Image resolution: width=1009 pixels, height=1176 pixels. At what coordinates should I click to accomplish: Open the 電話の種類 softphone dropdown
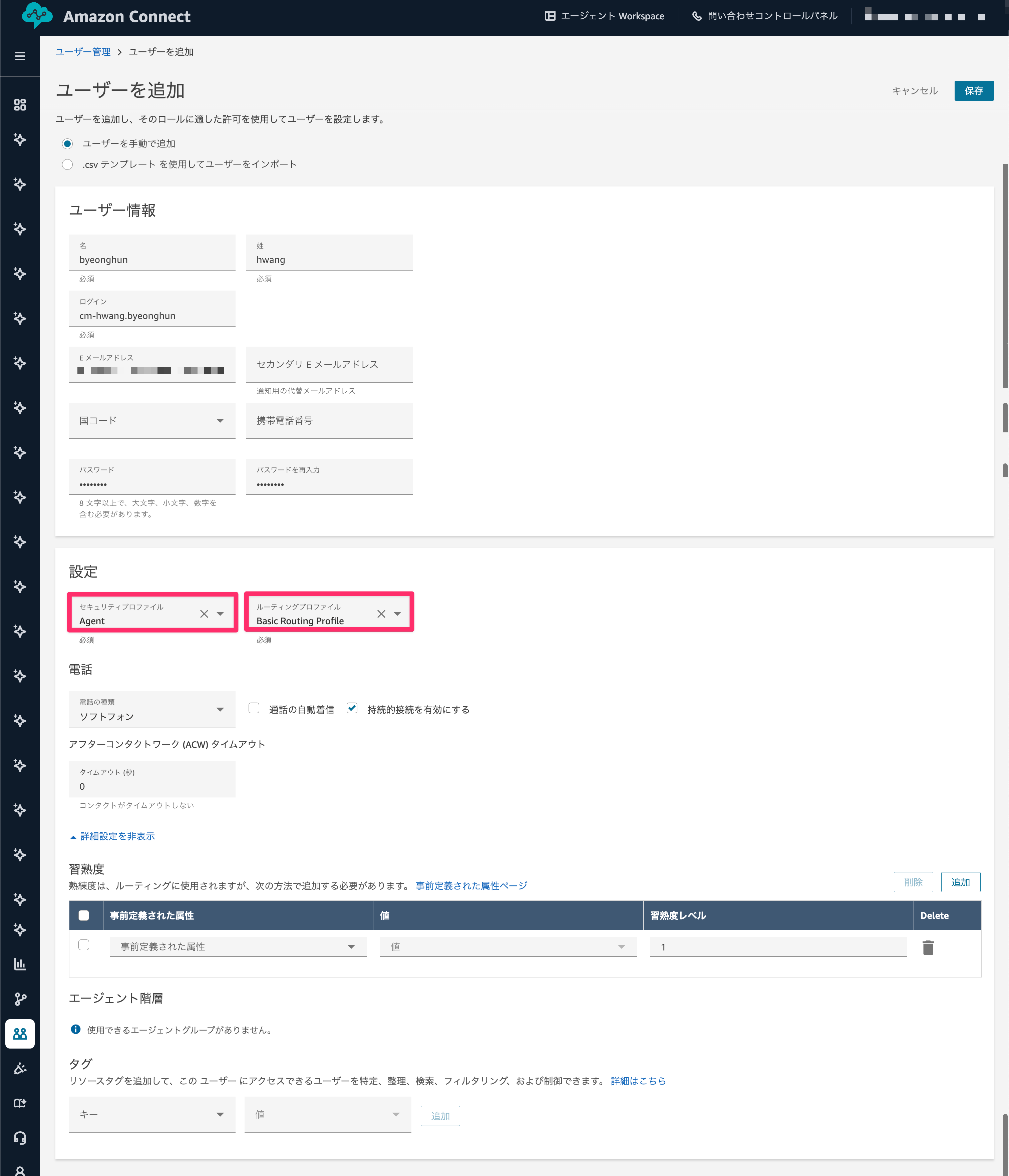pos(151,710)
